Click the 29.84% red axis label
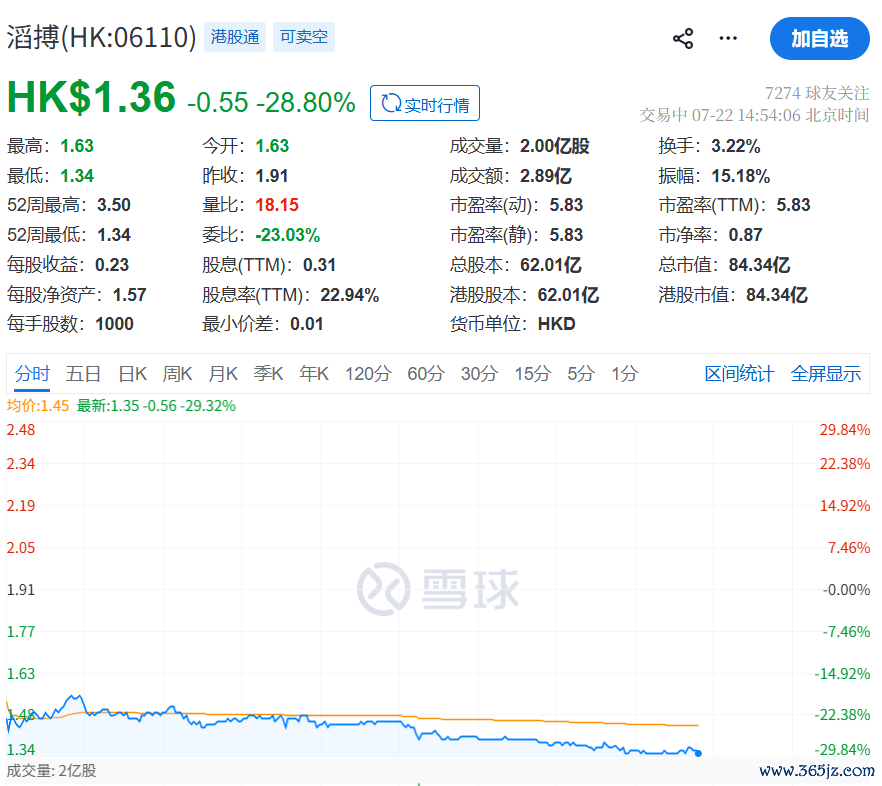 tap(844, 430)
